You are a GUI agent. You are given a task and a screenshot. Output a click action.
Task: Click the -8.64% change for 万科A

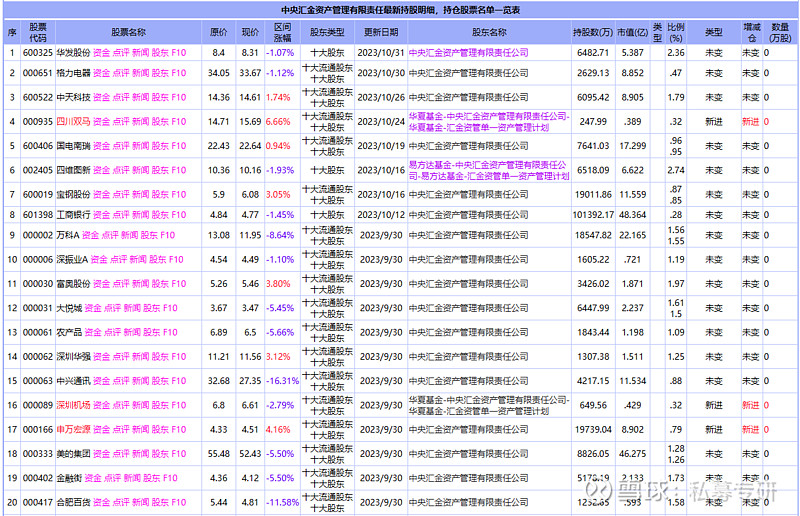pyautogui.click(x=280, y=235)
